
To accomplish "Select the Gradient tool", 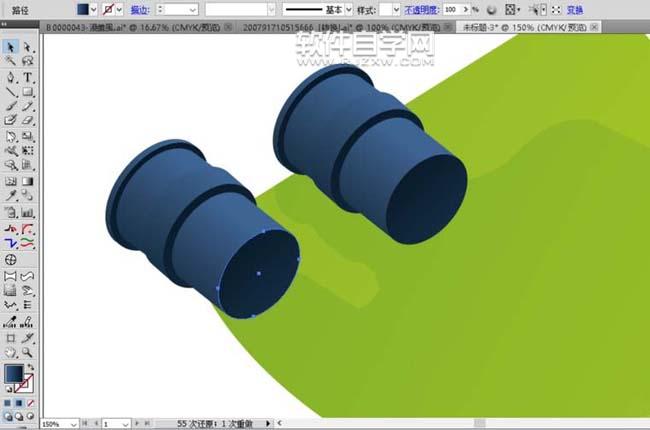I will 27,181.
